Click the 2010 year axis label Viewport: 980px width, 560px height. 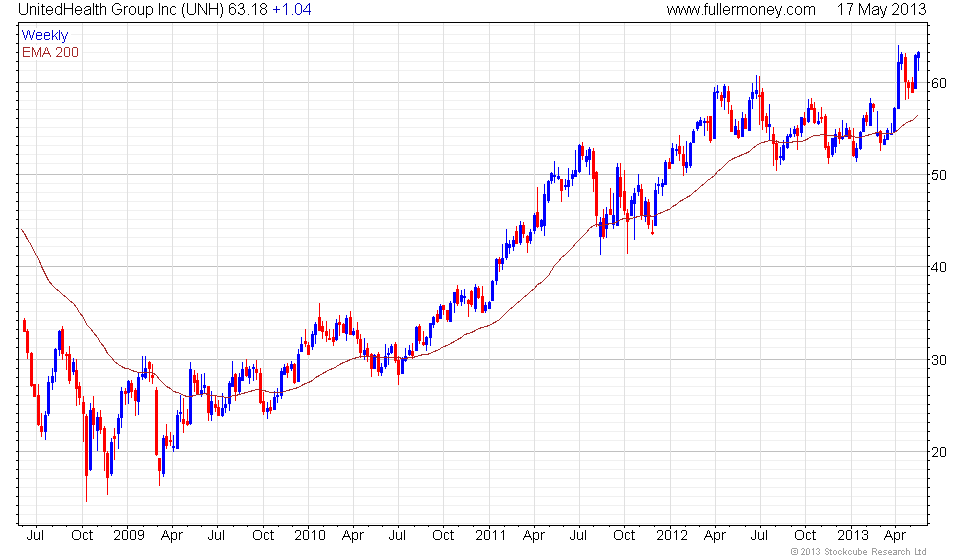(x=309, y=535)
